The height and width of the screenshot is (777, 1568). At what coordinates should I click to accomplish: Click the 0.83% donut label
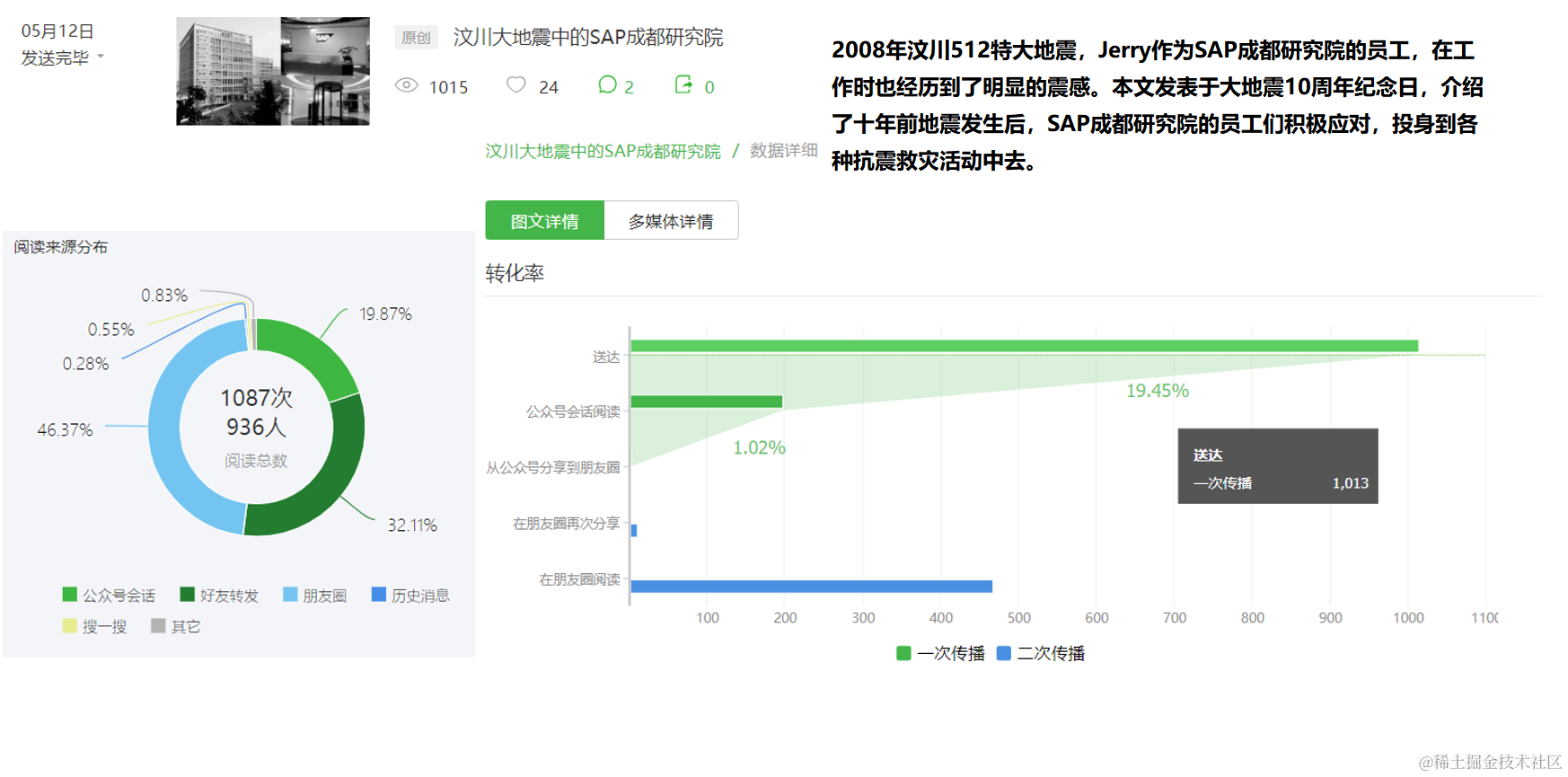(164, 296)
